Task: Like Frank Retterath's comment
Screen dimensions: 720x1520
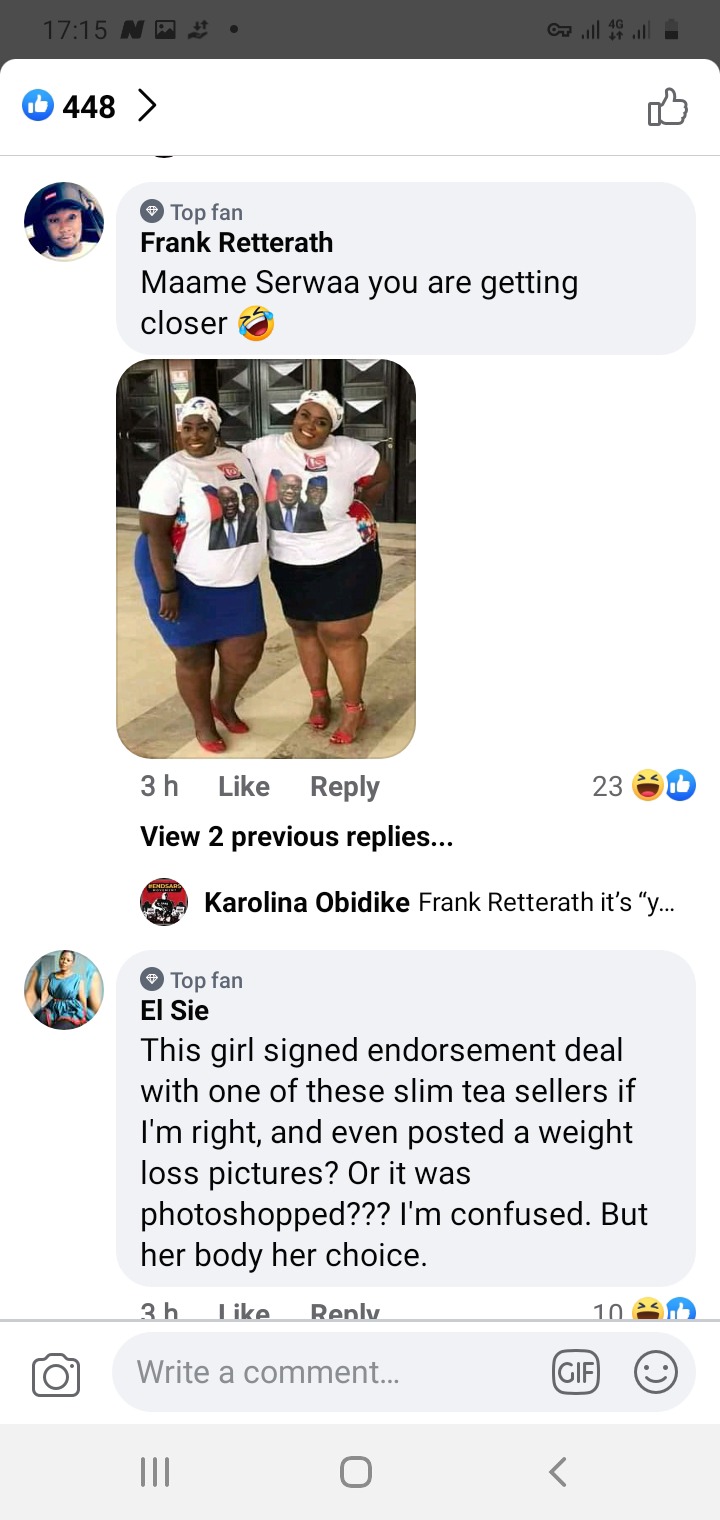Action: [x=244, y=787]
